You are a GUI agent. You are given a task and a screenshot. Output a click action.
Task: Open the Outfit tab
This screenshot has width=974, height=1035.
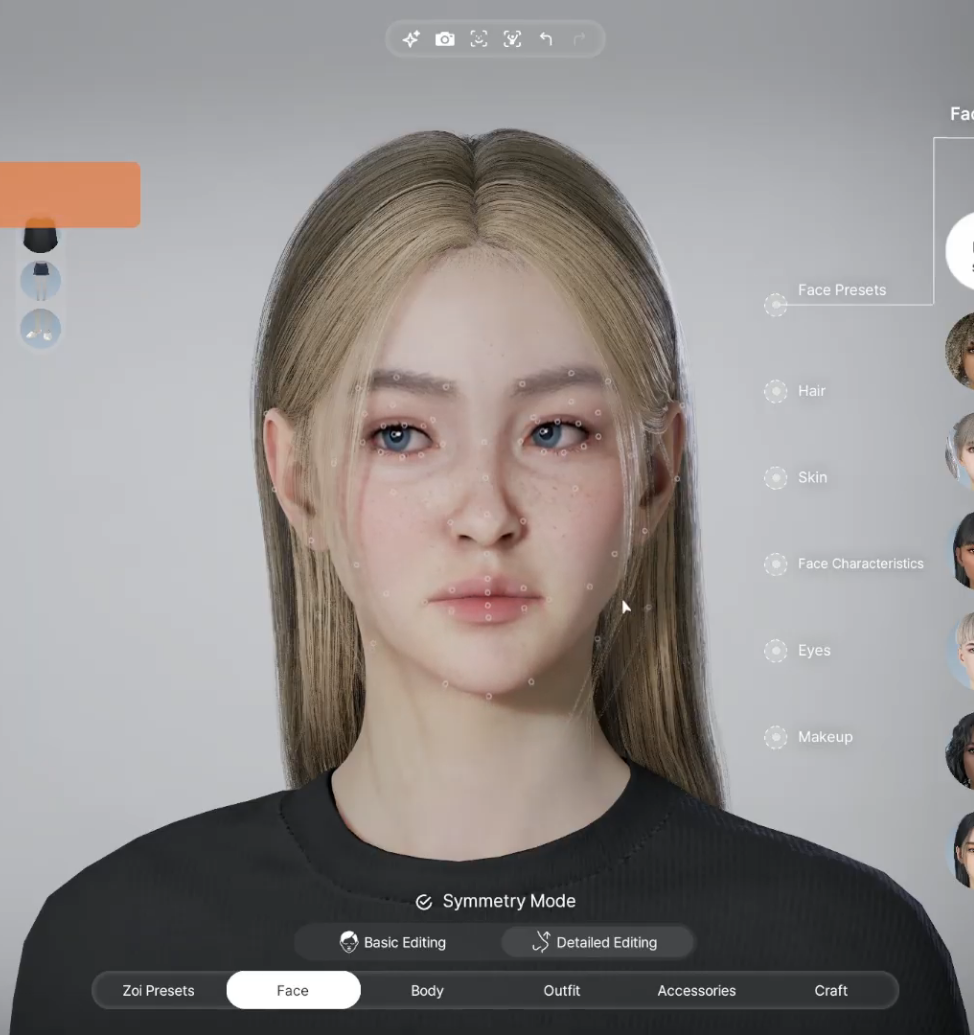click(562, 990)
